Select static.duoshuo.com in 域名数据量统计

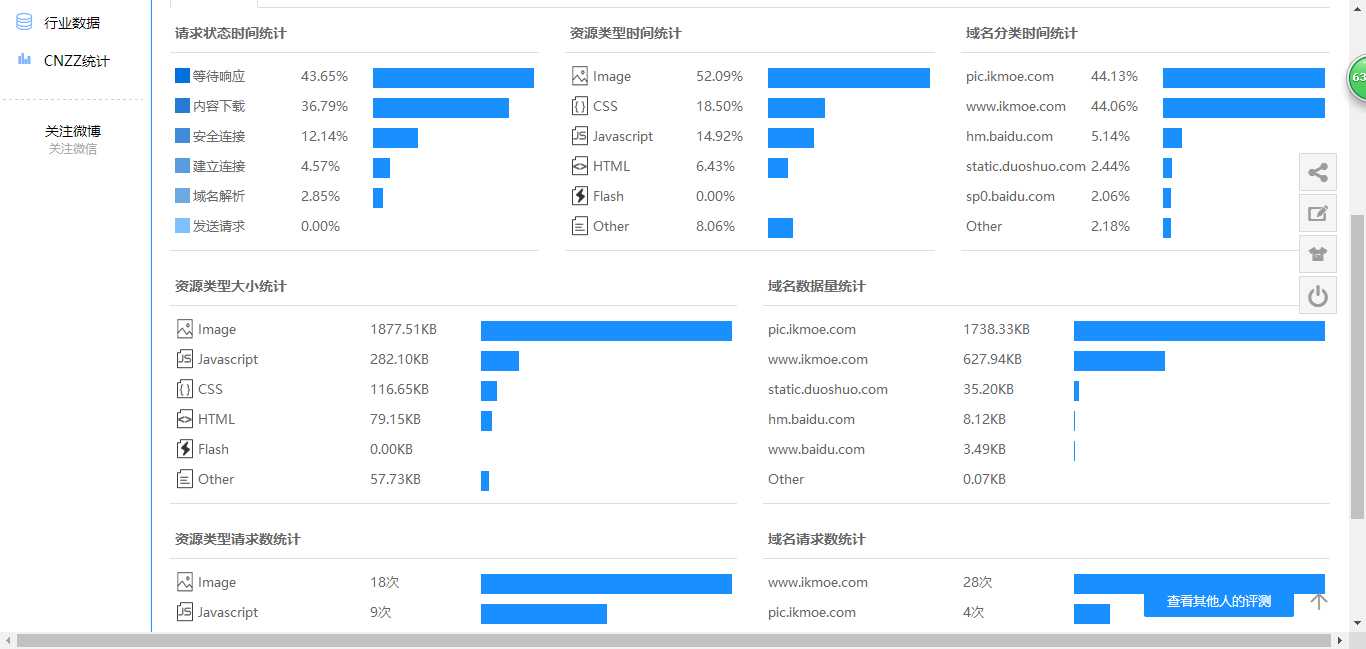click(x=828, y=389)
